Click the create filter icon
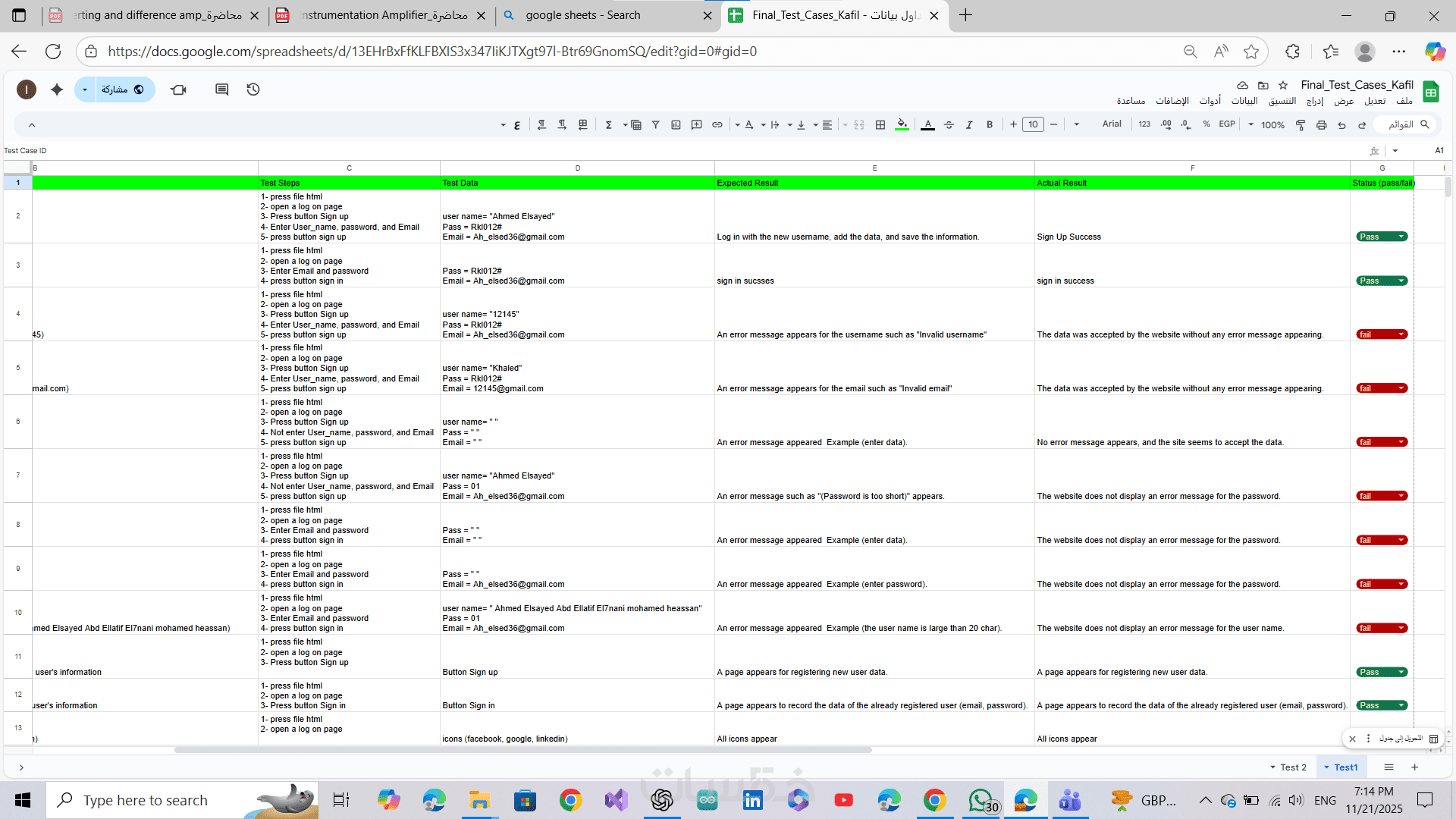This screenshot has height=819, width=1456. point(656,125)
